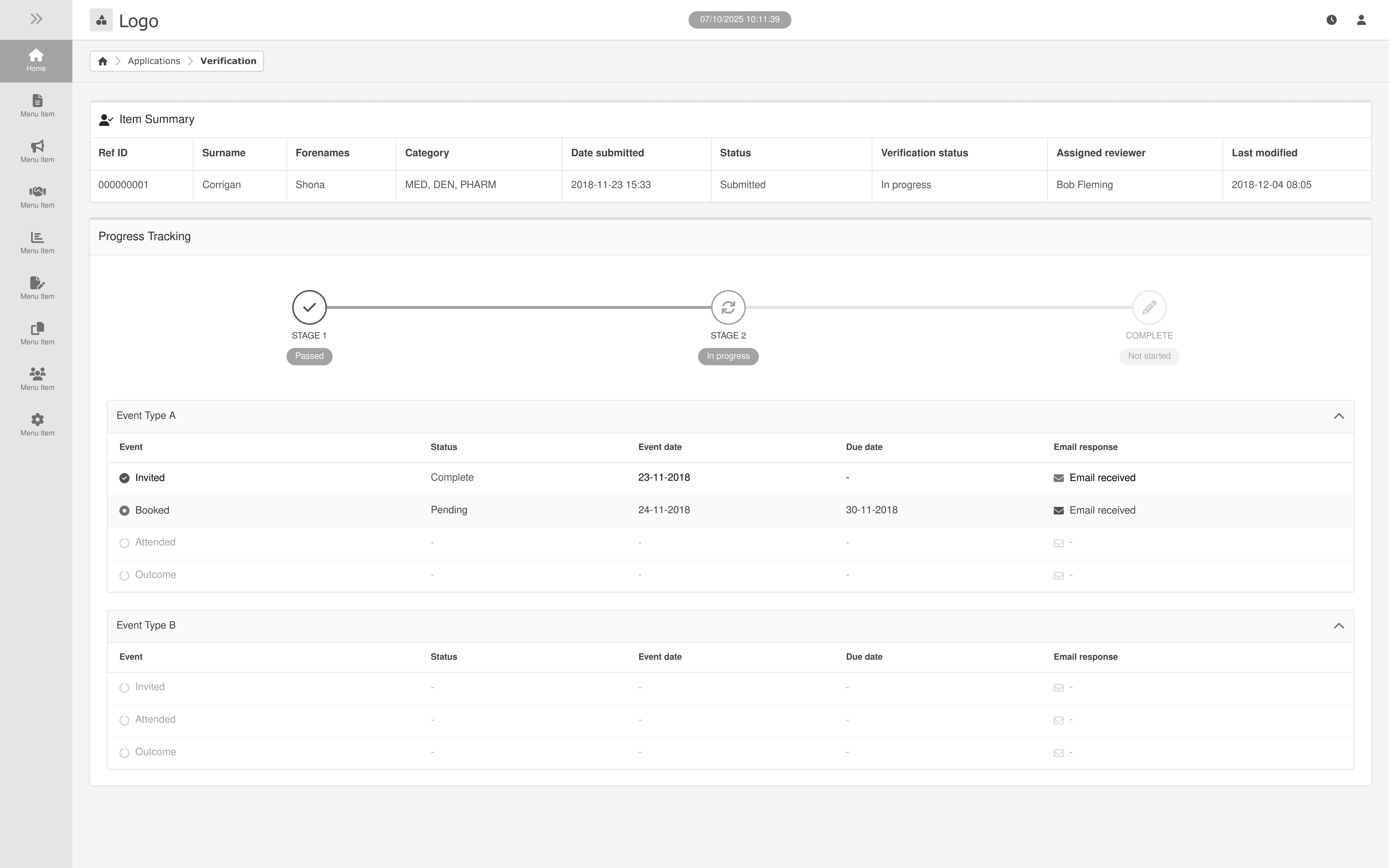Image resolution: width=1389 pixels, height=868 pixels.
Task: Open the copy files icon Menu Item
Action: pos(37,333)
